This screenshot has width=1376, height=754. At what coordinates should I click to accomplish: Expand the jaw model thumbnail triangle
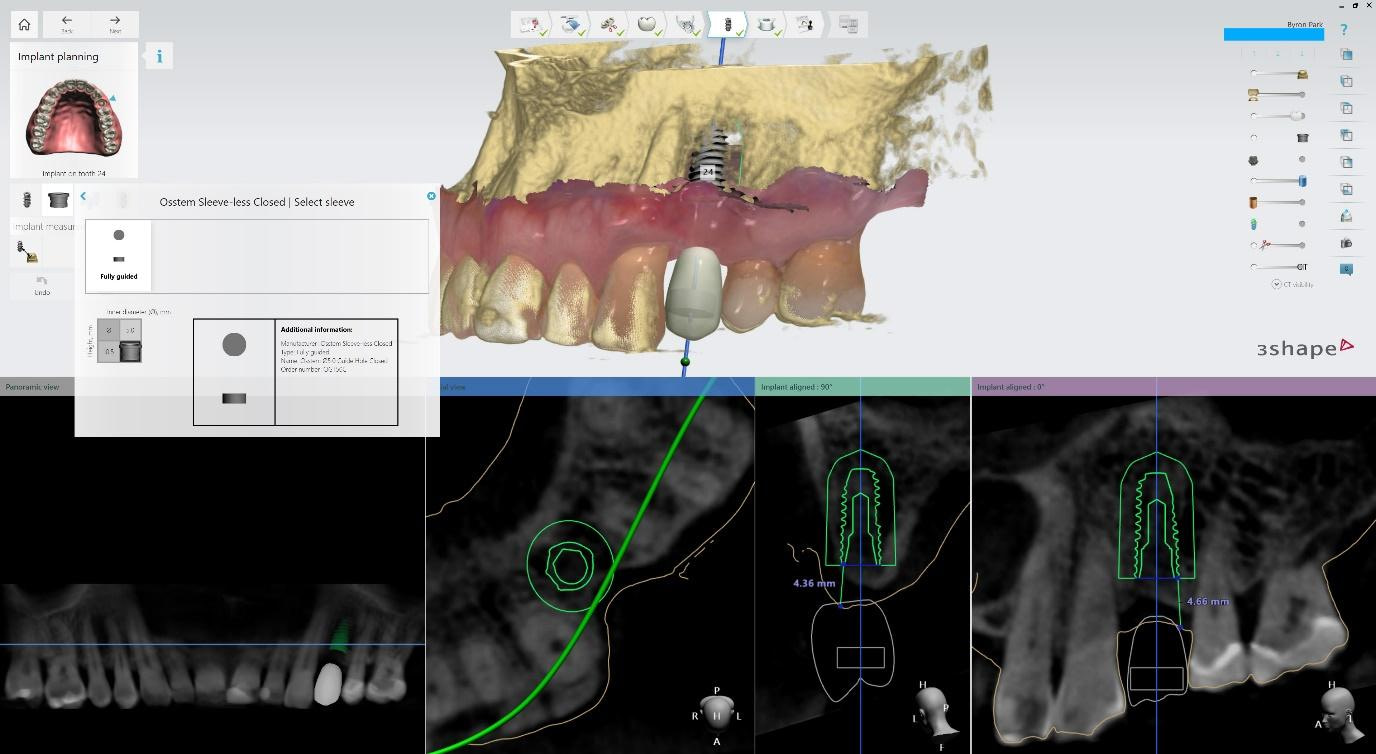pyautogui.click(x=112, y=98)
